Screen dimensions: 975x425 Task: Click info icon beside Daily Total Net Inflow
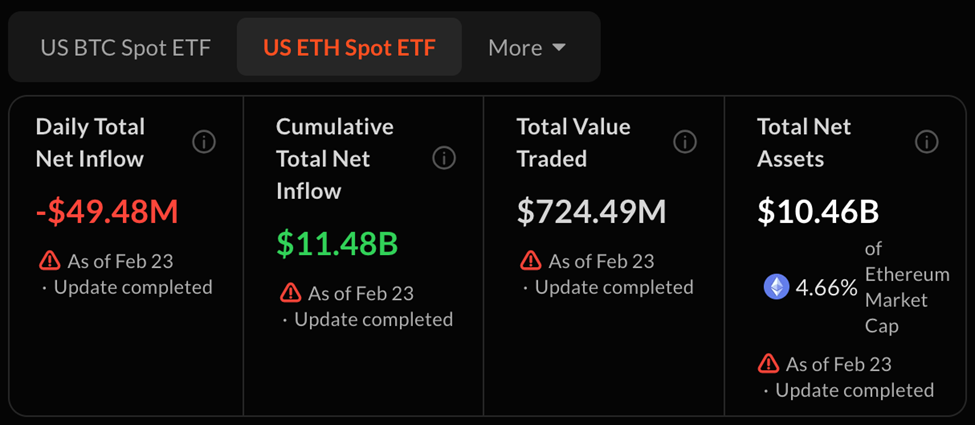(x=204, y=142)
